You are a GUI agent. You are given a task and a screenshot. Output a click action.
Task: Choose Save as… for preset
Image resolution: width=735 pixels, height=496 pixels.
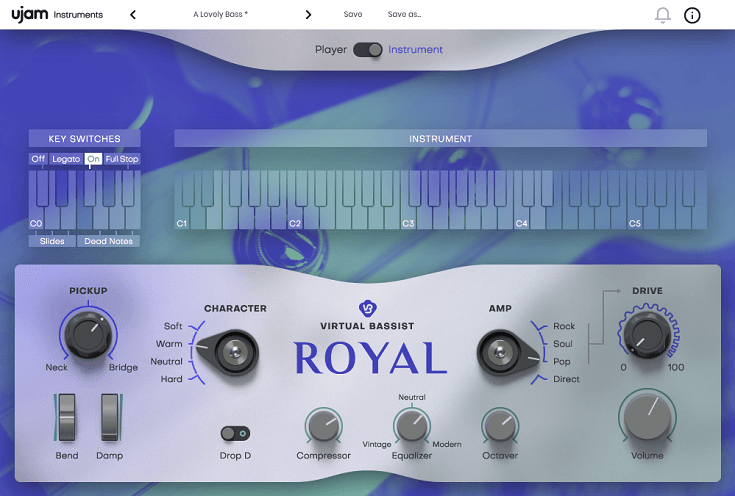point(404,15)
